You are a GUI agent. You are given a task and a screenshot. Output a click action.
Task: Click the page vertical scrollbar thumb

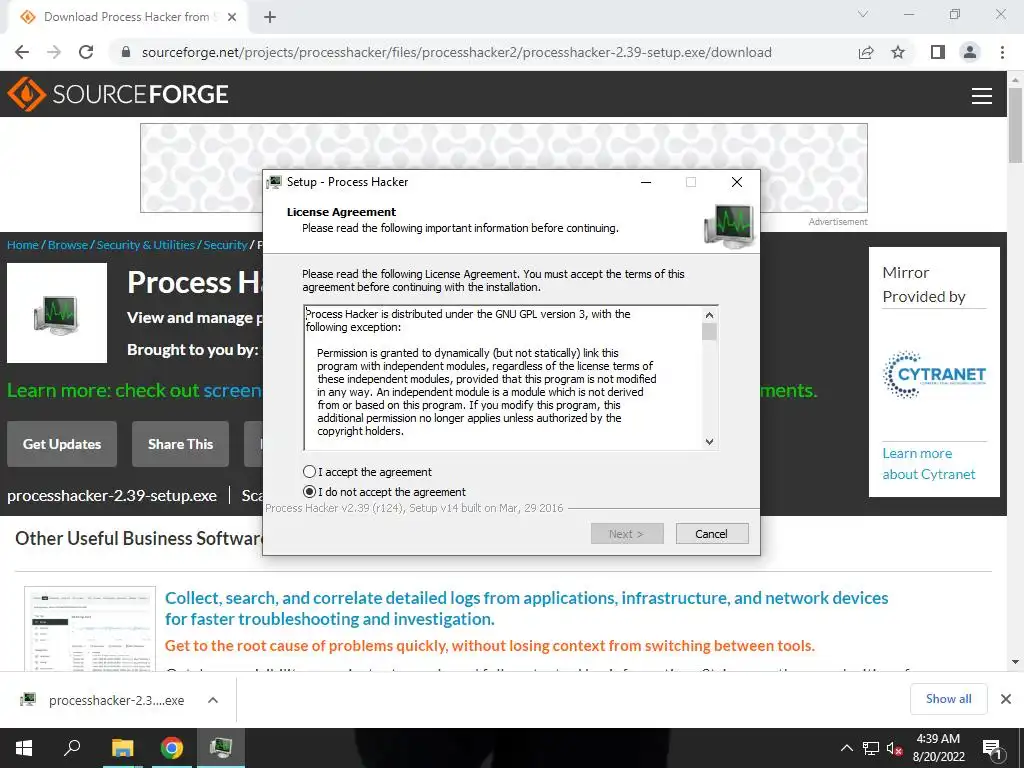[x=1015, y=125]
